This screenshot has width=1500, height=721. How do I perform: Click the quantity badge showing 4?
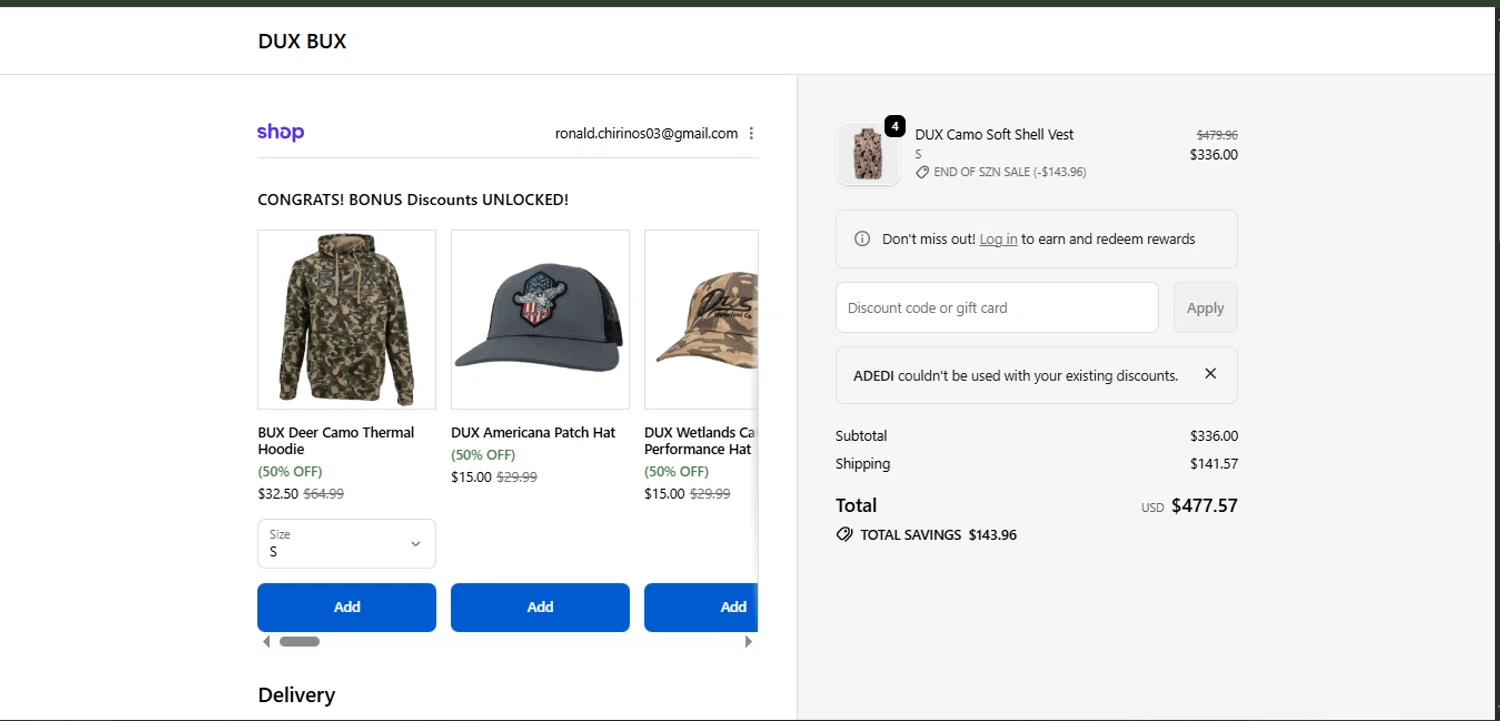pos(895,127)
